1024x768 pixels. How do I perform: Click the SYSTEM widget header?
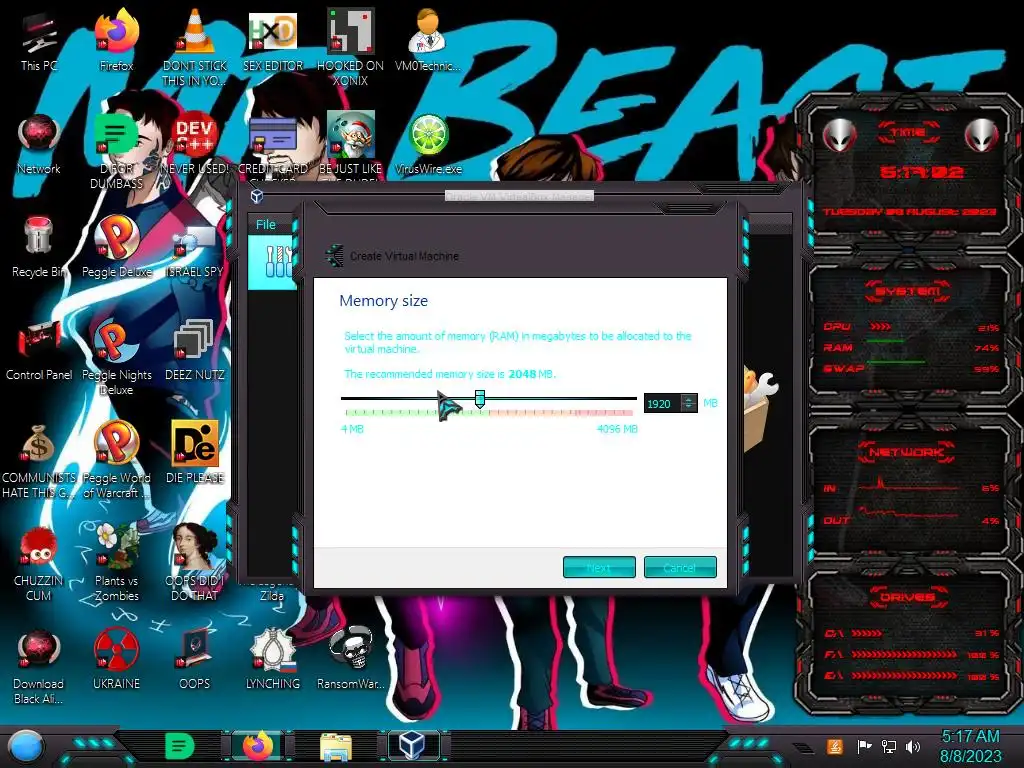pyautogui.click(x=907, y=290)
